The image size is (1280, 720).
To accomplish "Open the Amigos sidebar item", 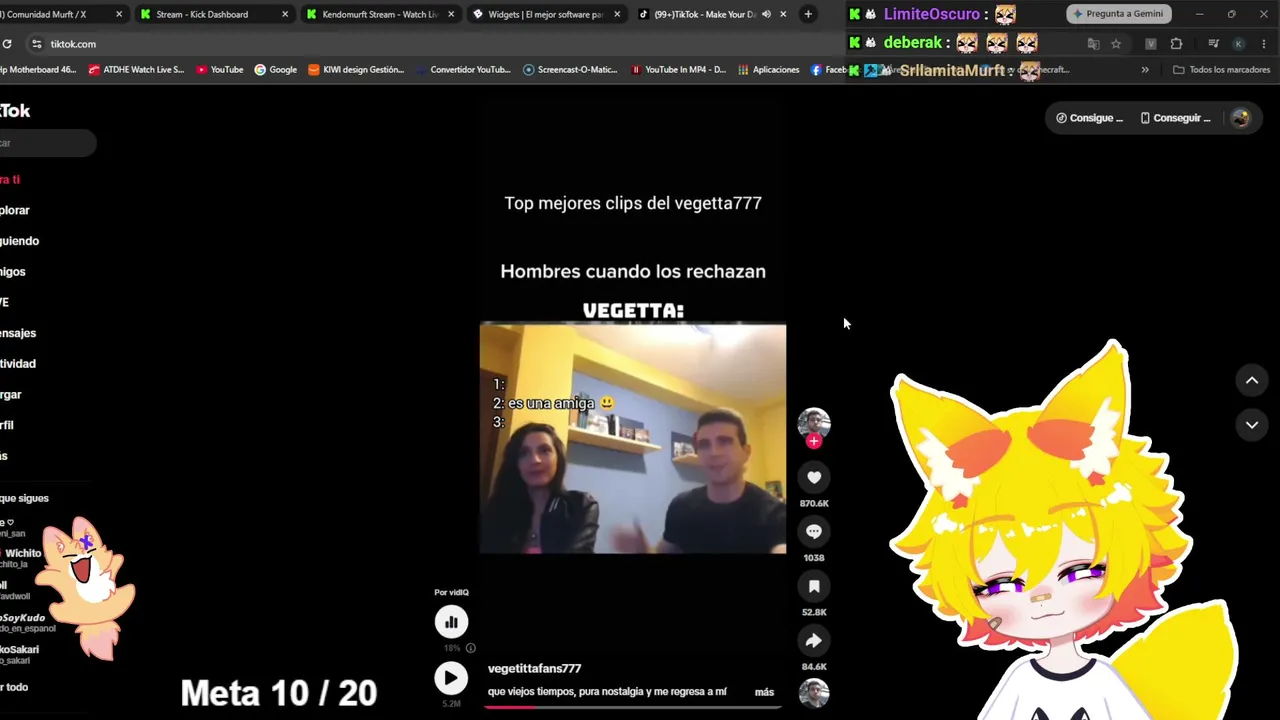I will tap(13, 272).
